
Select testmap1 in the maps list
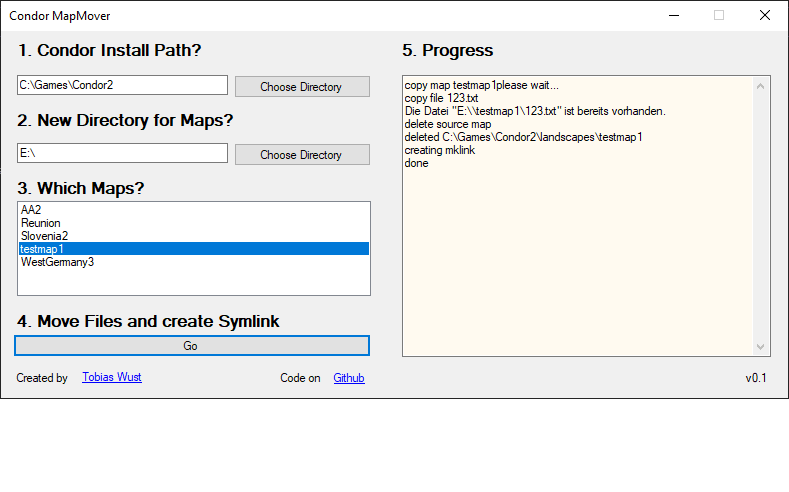[x=194, y=249]
